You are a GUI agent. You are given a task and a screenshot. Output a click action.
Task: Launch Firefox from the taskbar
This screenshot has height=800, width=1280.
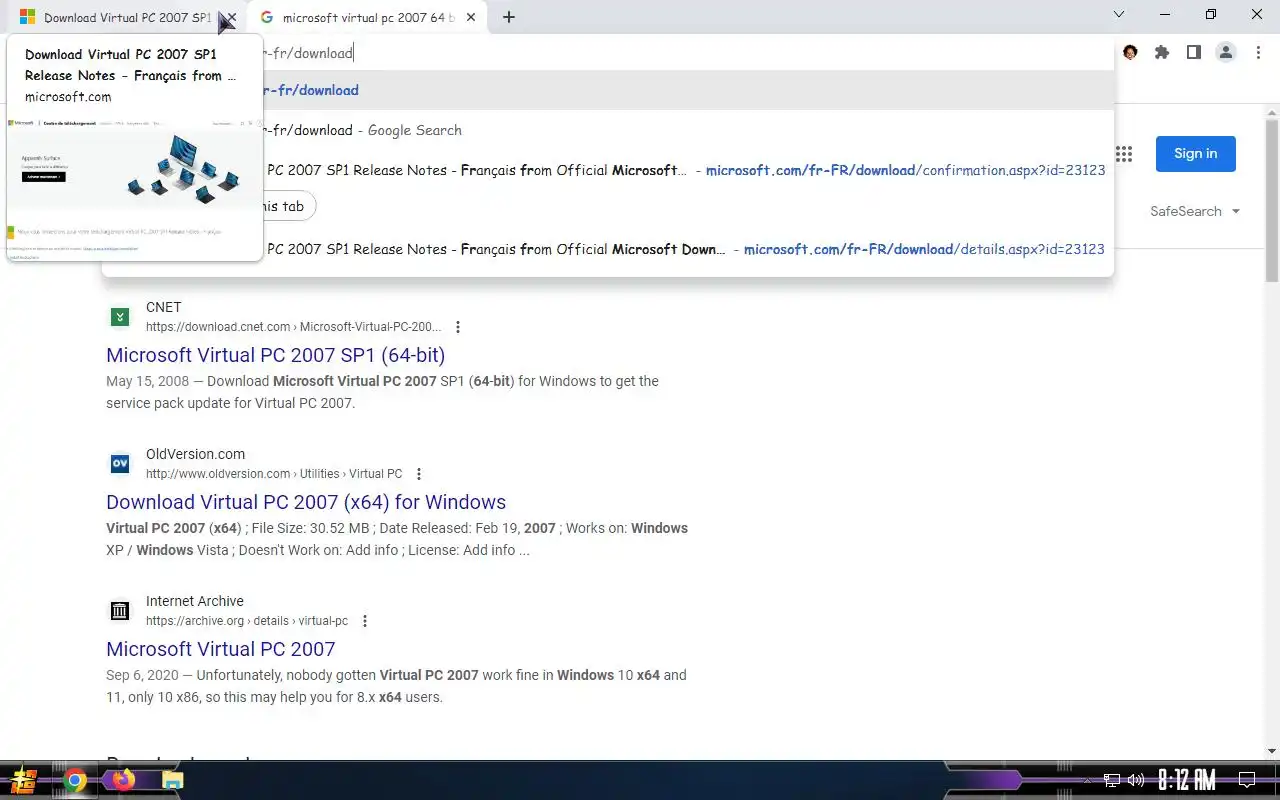(x=123, y=780)
